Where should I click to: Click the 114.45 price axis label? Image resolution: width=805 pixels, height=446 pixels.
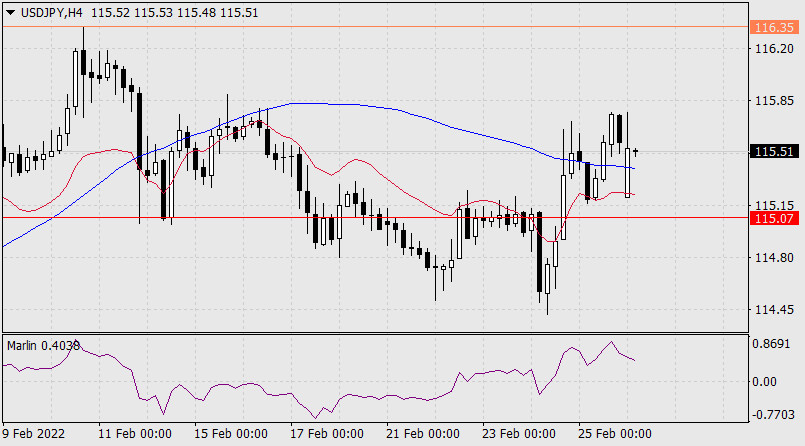pyautogui.click(x=774, y=309)
